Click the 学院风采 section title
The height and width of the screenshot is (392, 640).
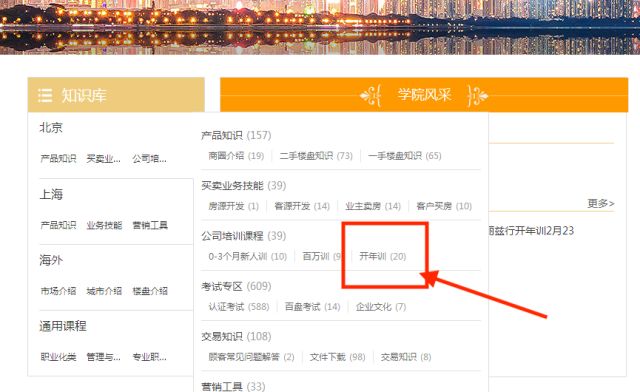coord(424,95)
